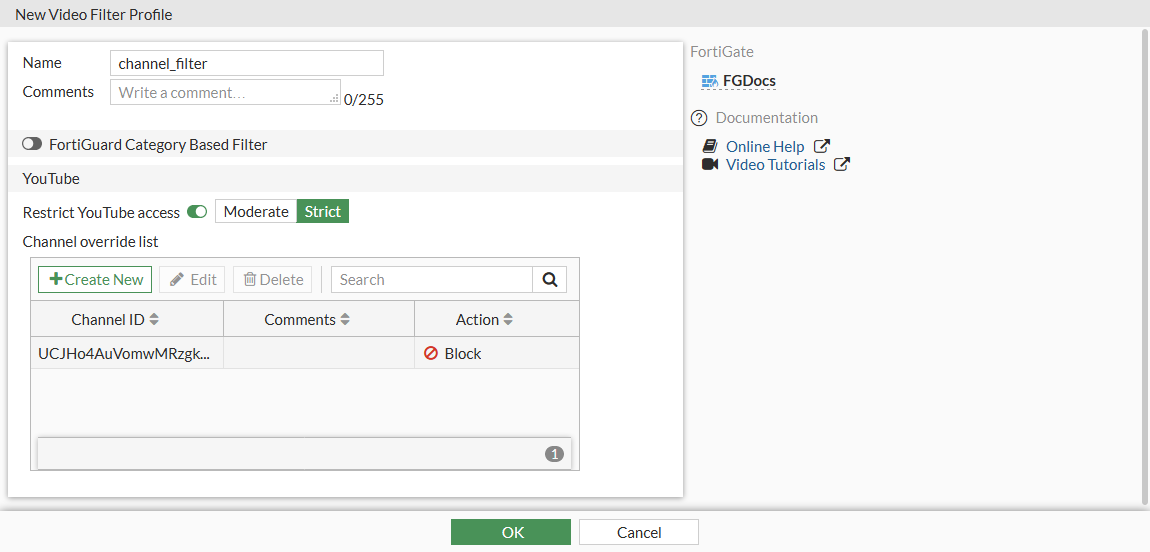
Task: Click Create New channel override button
Action: [x=95, y=280]
